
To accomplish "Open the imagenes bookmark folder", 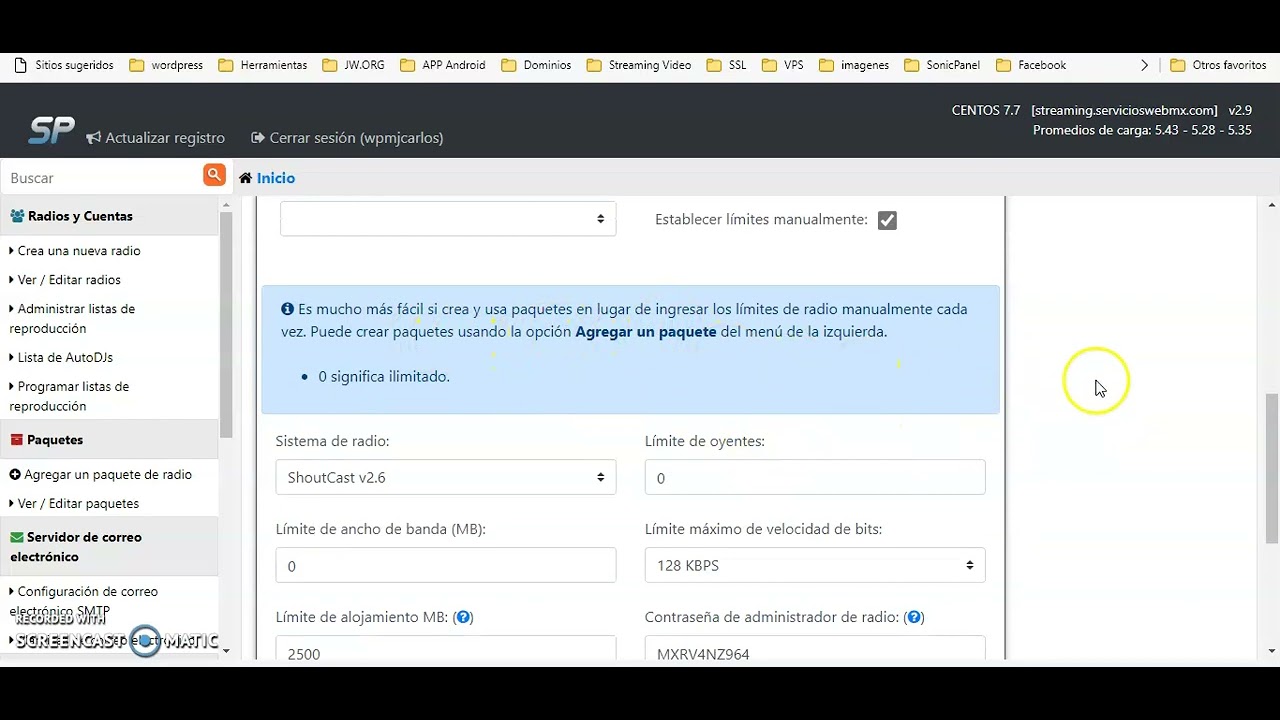I will click(854, 65).
